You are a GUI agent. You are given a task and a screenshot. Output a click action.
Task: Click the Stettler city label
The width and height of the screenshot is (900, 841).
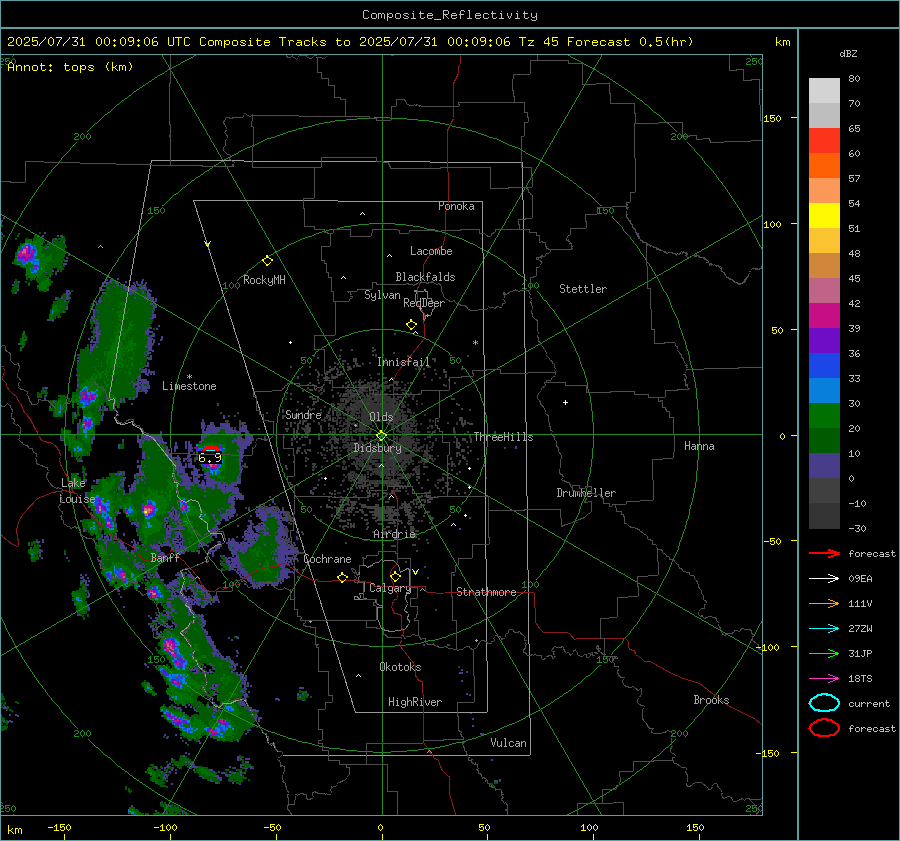[583, 289]
